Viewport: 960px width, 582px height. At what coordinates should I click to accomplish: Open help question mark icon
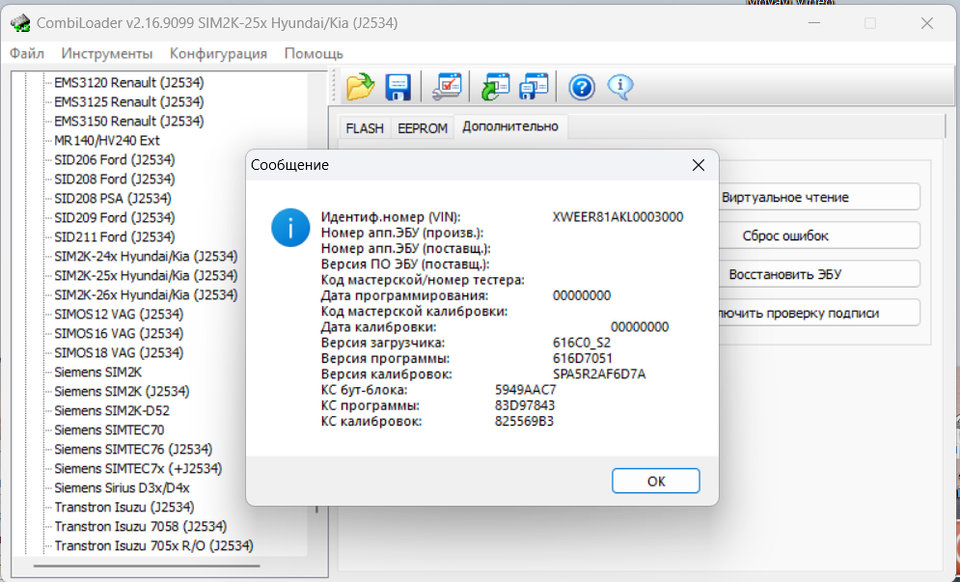pyautogui.click(x=582, y=87)
